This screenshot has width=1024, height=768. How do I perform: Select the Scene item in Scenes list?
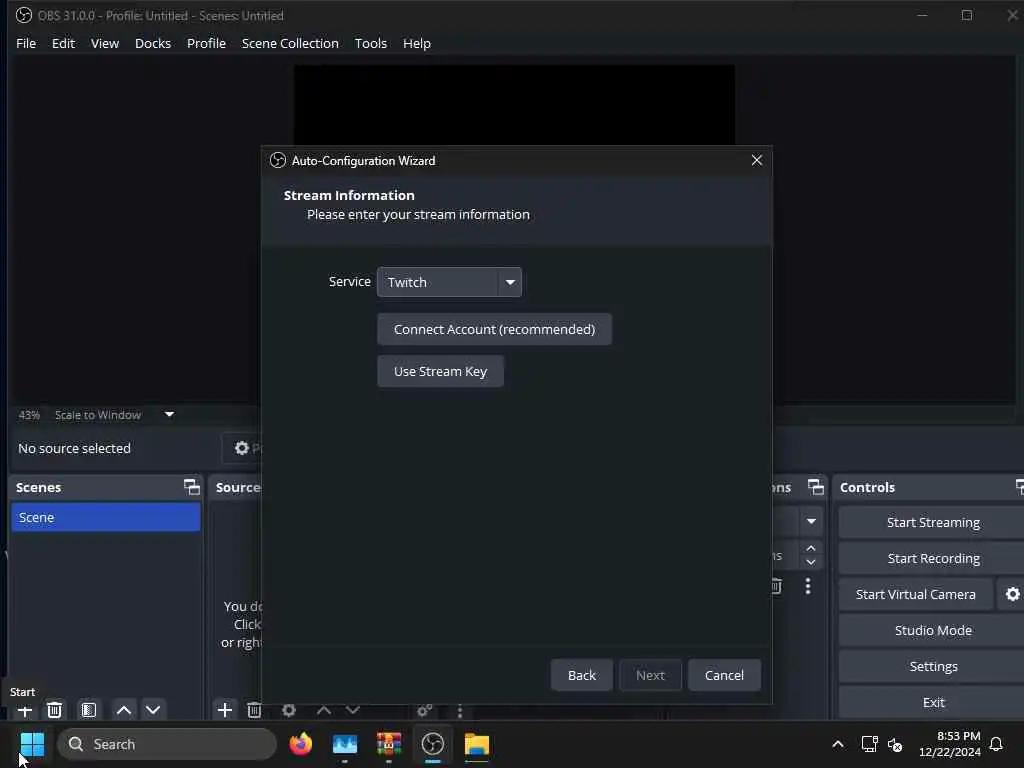(106, 517)
